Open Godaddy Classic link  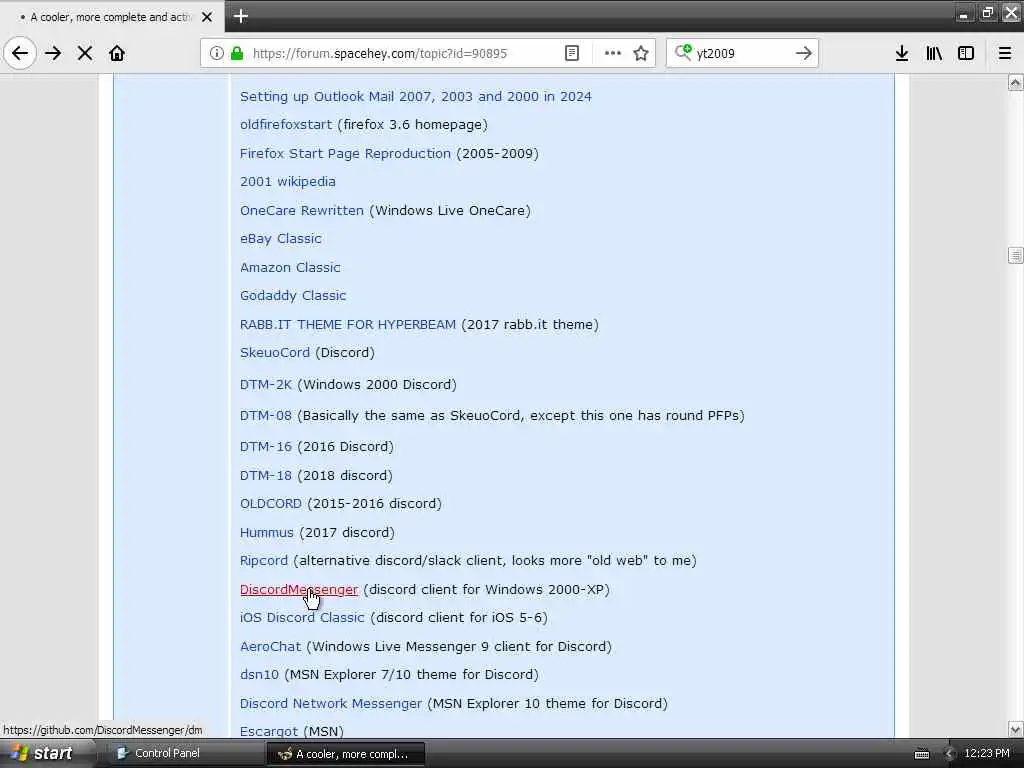click(x=293, y=295)
